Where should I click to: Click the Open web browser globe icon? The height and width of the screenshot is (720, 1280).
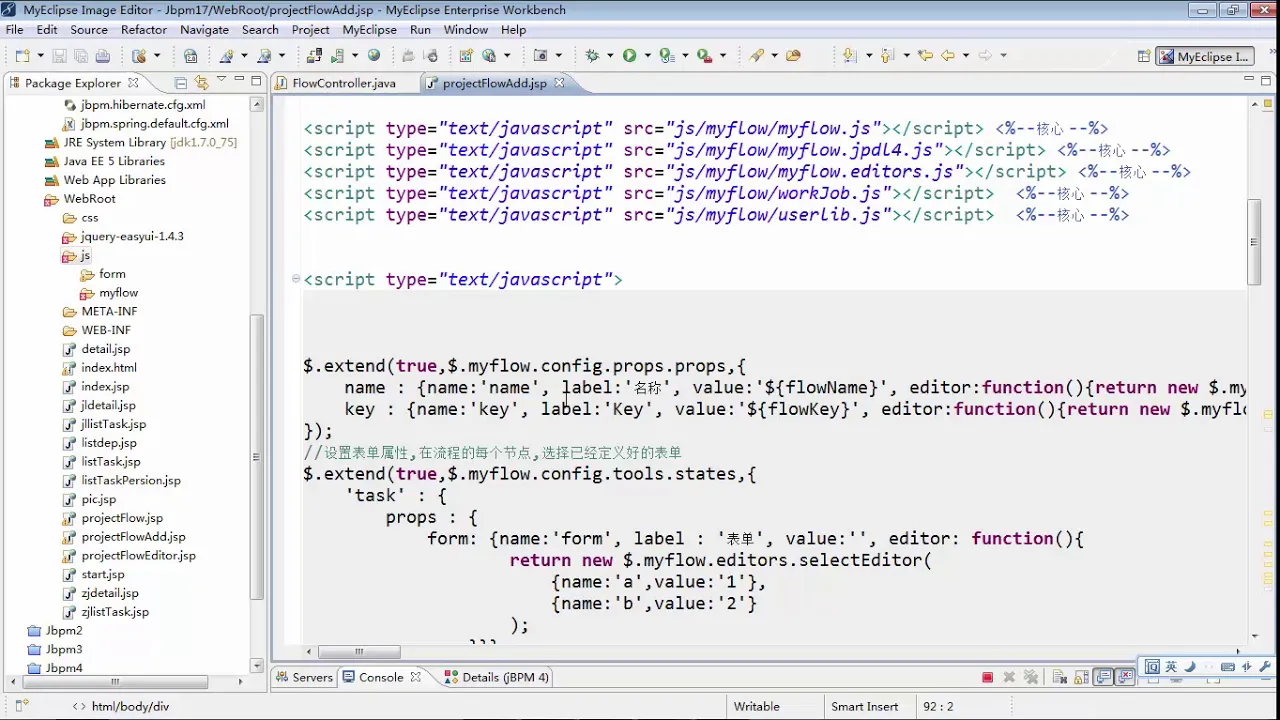point(374,56)
